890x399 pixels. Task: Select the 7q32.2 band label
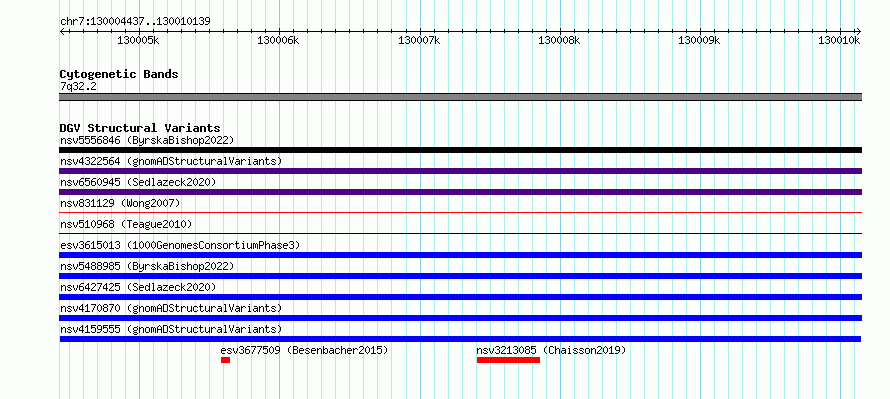pyautogui.click(x=78, y=86)
